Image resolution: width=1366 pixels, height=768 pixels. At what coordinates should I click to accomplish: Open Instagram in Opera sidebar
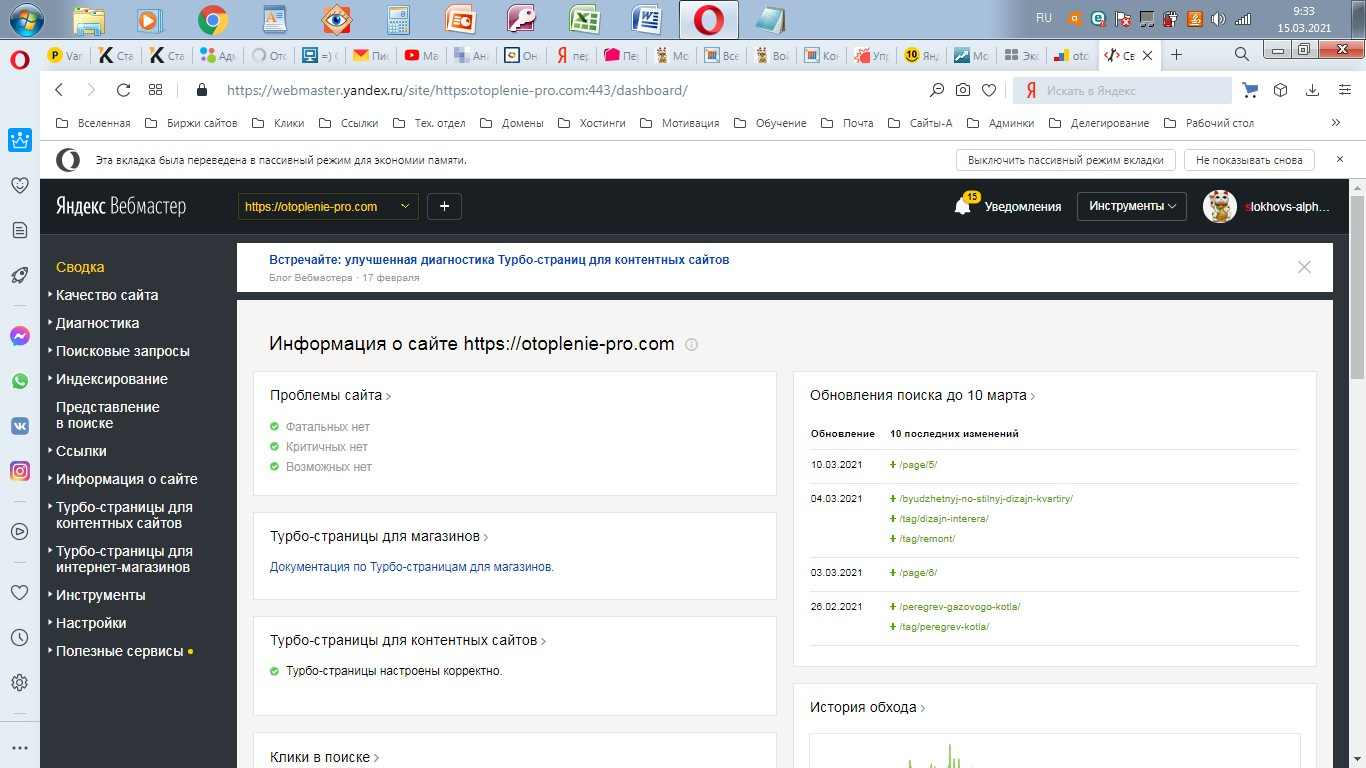[19, 471]
